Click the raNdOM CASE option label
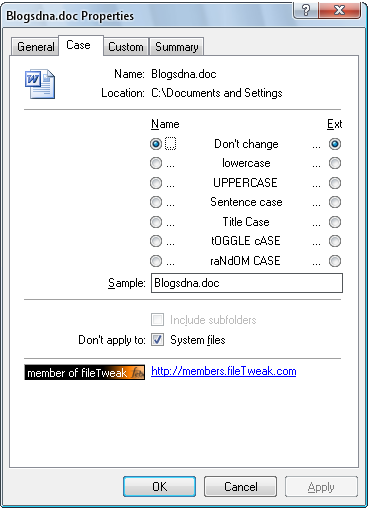Viewport: 368px width, 508px height. point(245,261)
